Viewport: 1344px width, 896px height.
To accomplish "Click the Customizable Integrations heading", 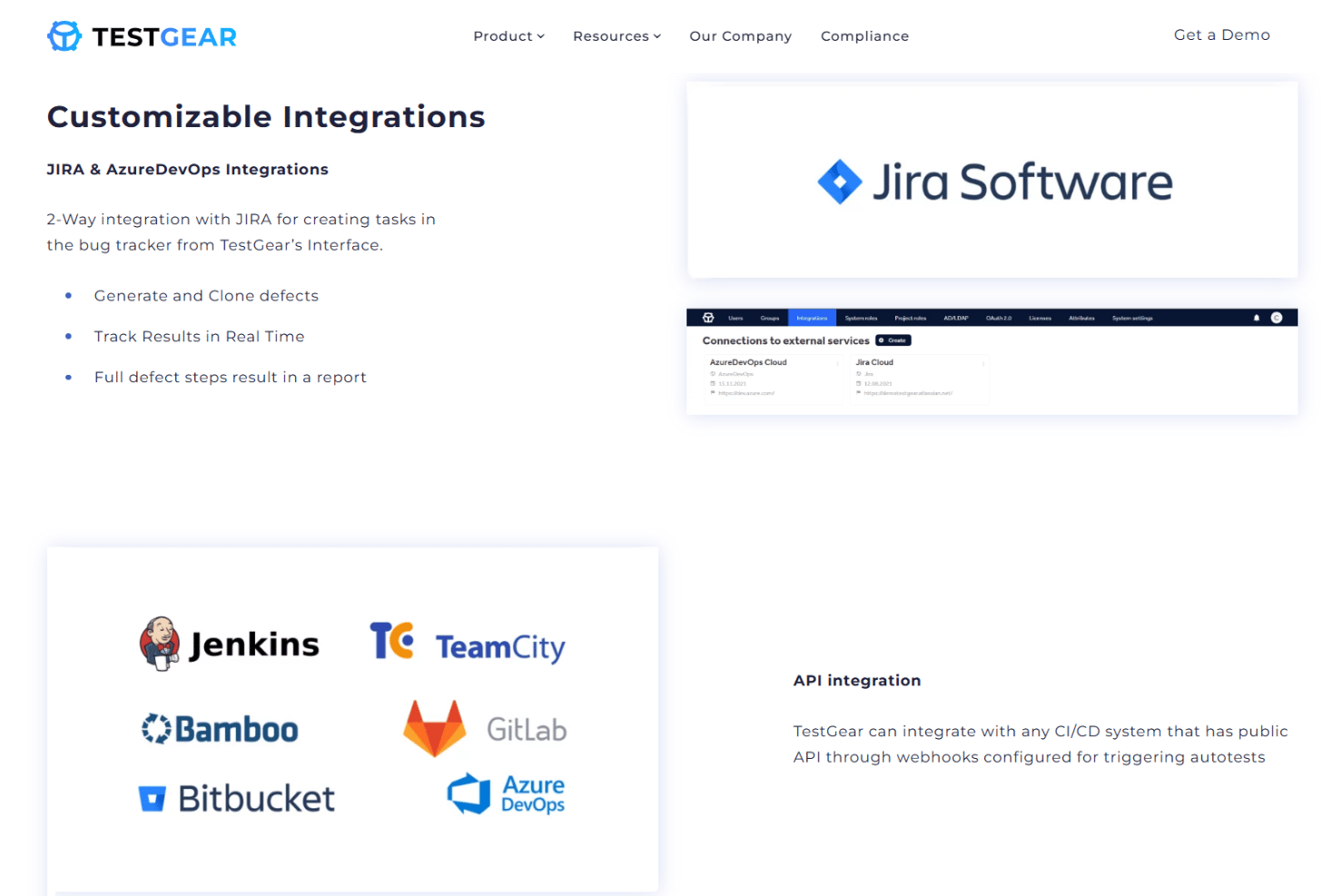I will (266, 116).
